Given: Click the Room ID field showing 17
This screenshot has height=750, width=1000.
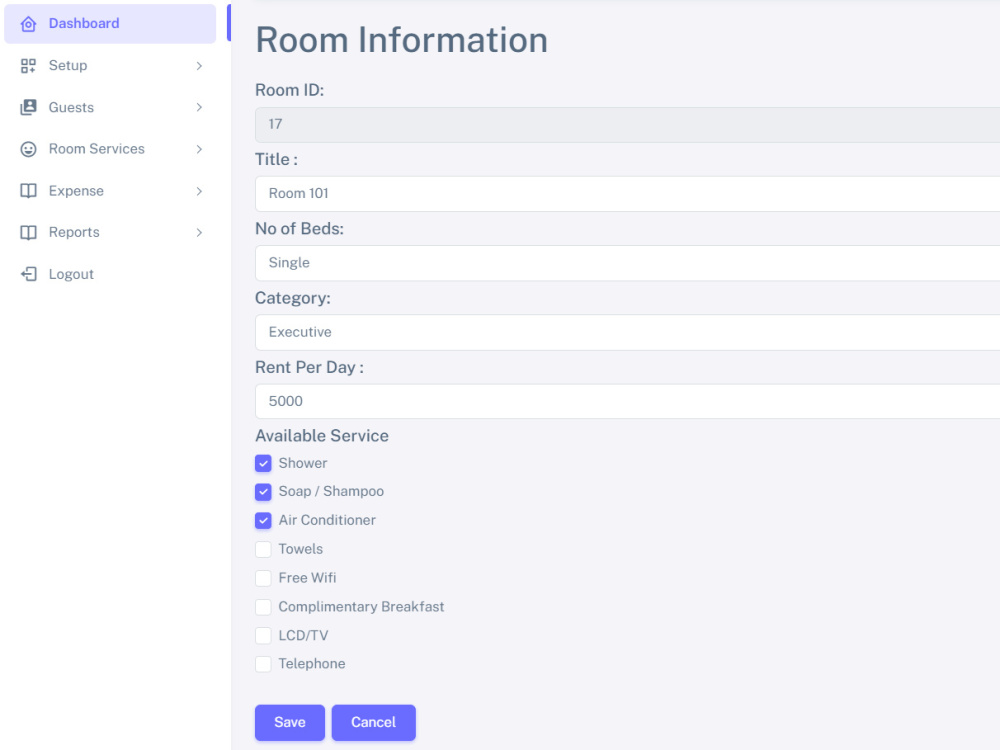Looking at the screenshot, I should pos(628,124).
